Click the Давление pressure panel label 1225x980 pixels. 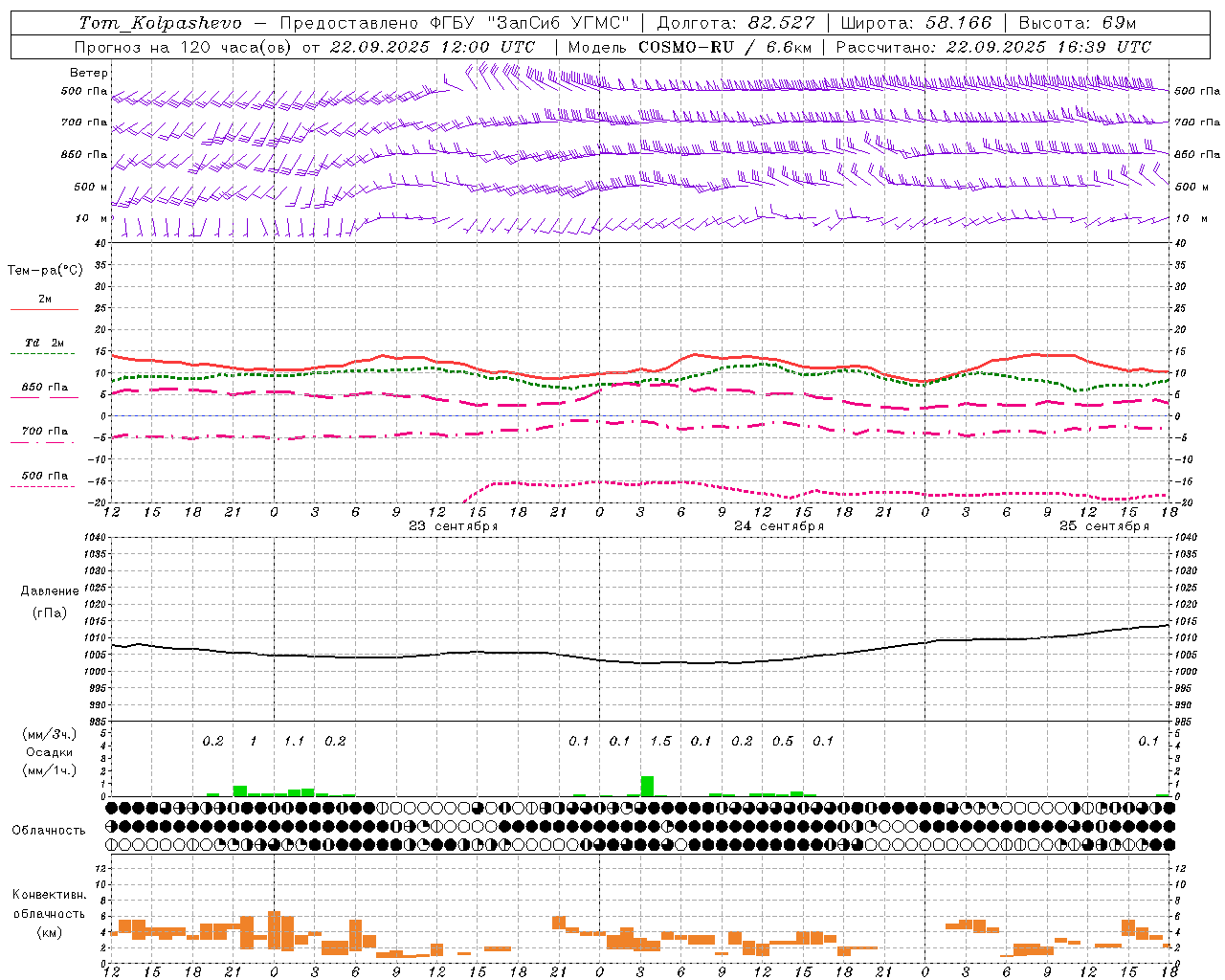tap(50, 590)
